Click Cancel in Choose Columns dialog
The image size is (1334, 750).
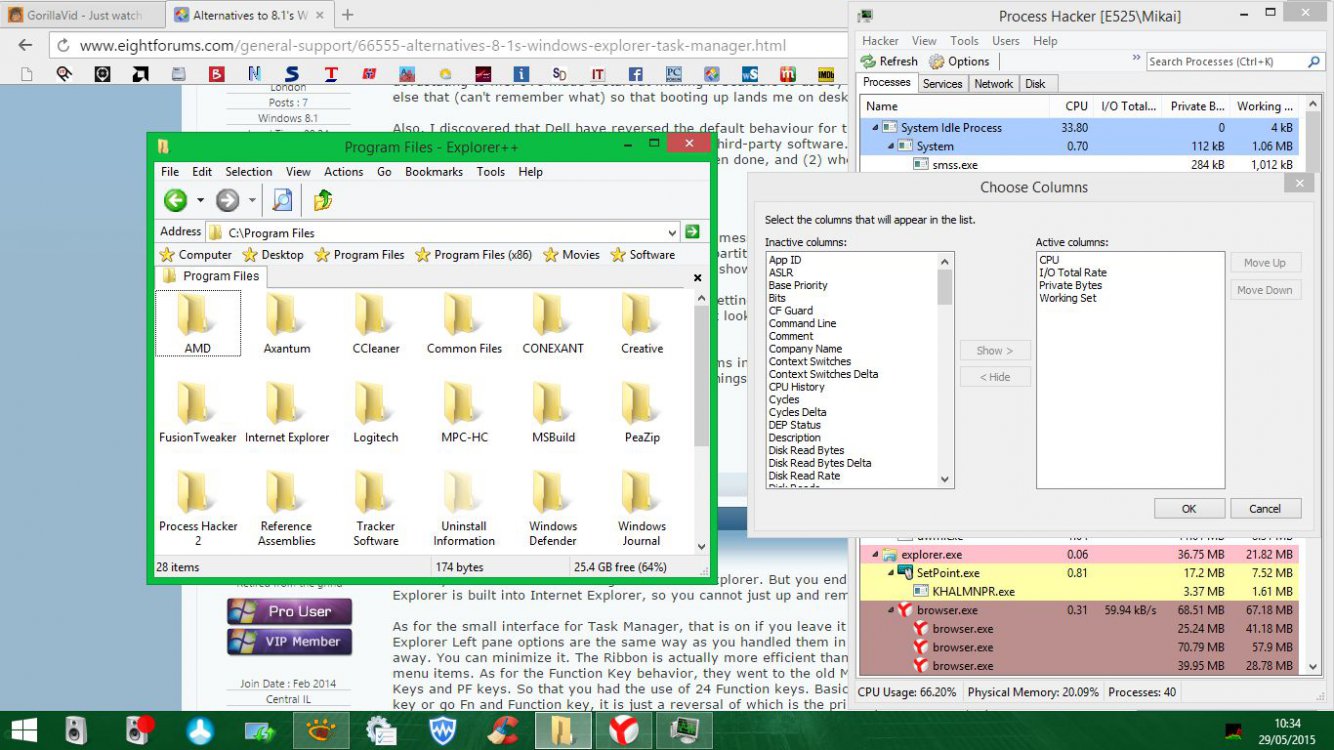[1265, 508]
